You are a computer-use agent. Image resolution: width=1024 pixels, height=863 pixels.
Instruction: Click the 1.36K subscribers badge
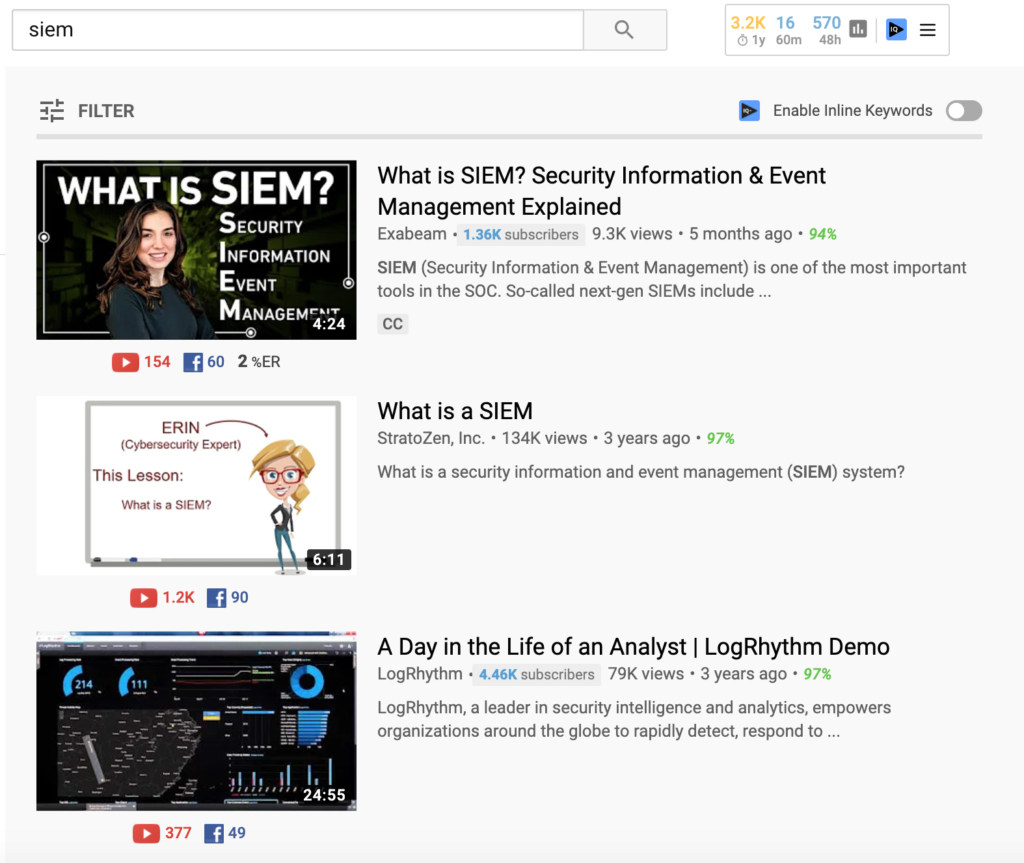(520, 235)
